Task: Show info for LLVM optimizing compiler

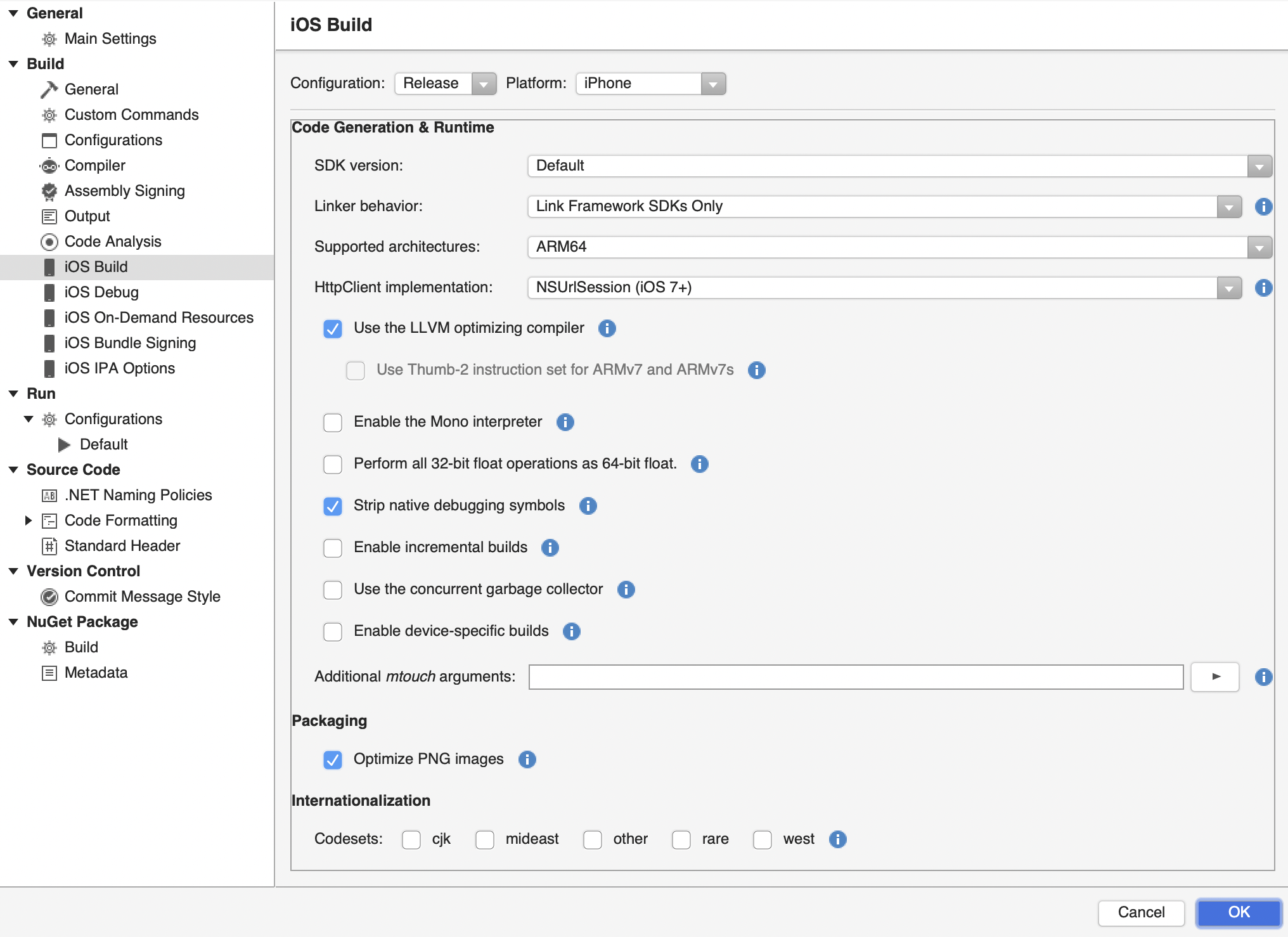Action: coord(607,328)
